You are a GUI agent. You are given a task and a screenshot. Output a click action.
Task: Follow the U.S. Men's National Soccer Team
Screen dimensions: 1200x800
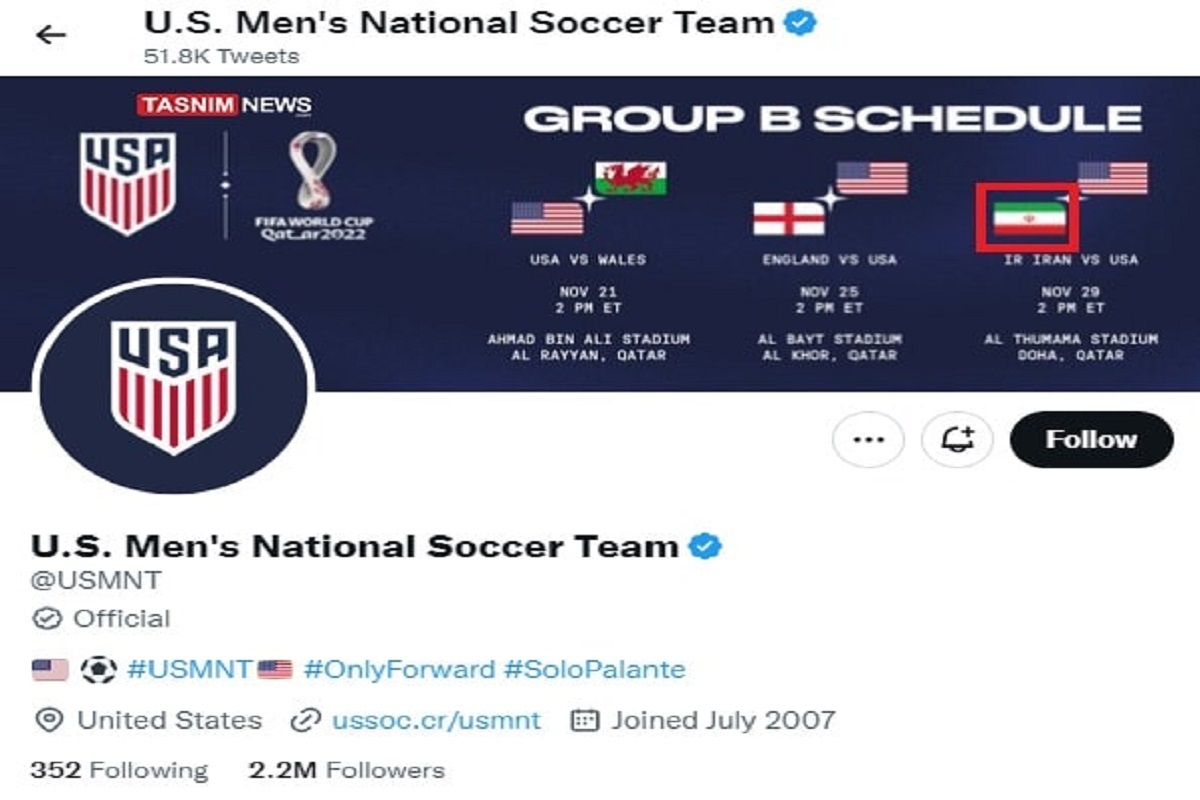(x=1091, y=440)
